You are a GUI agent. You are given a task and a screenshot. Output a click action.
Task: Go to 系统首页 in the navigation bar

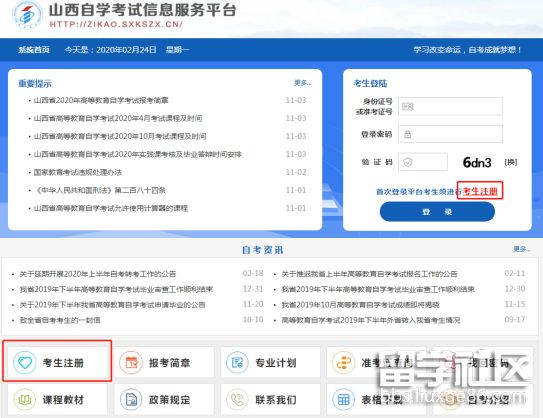coord(34,50)
